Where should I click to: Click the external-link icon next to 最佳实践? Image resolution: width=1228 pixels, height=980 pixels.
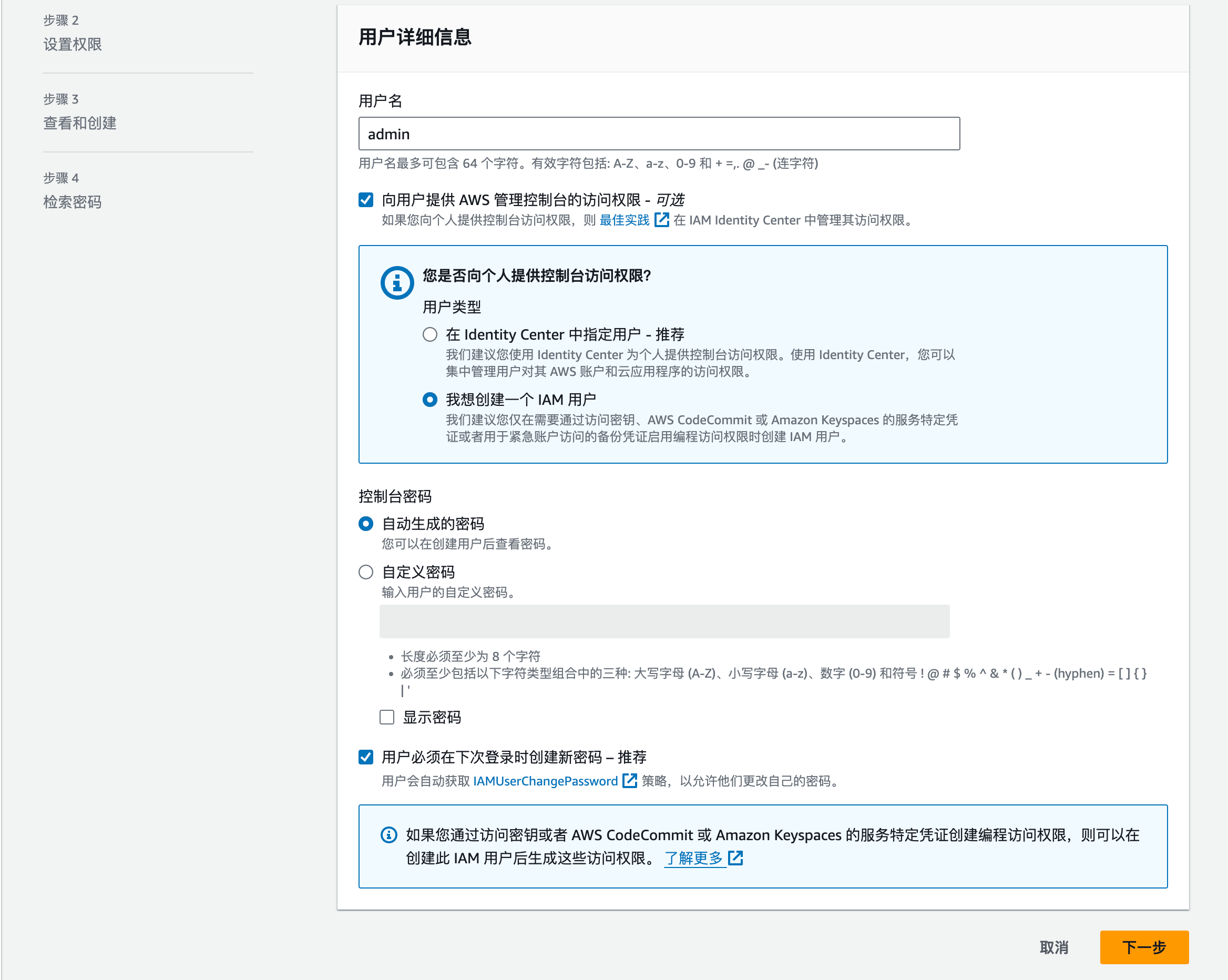[x=661, y=220]
